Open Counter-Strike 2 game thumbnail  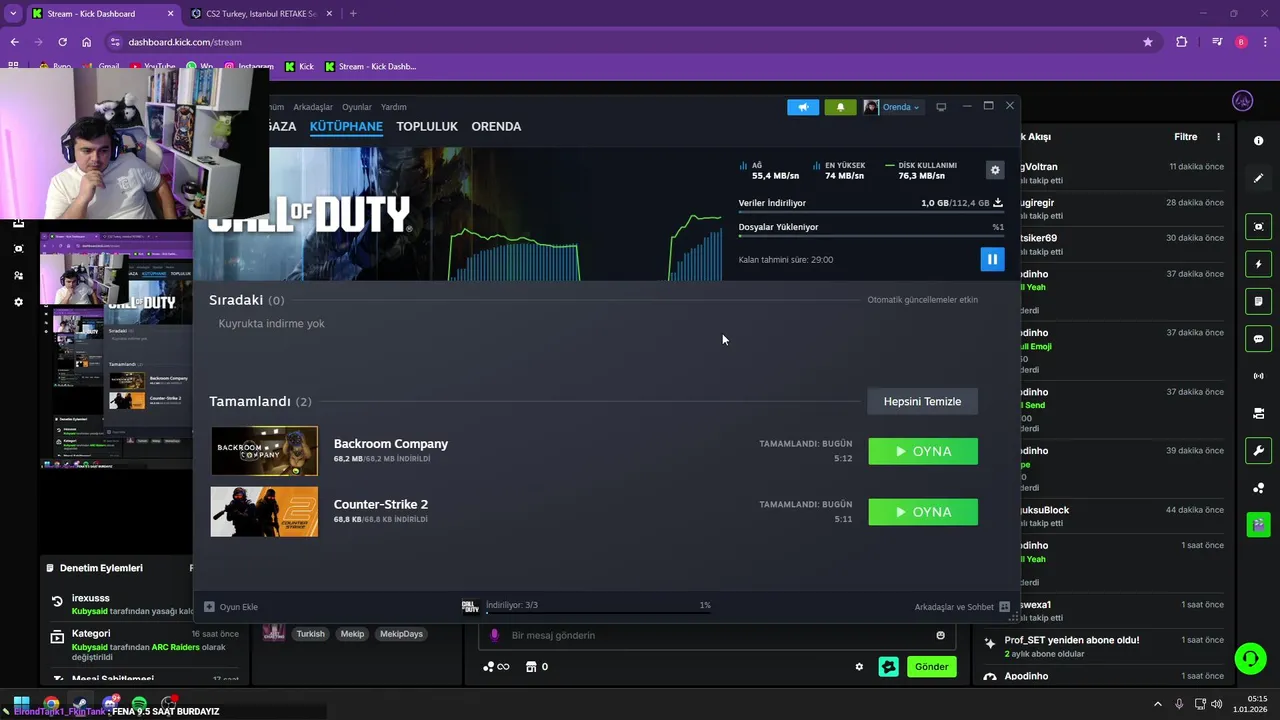[264, 512]
